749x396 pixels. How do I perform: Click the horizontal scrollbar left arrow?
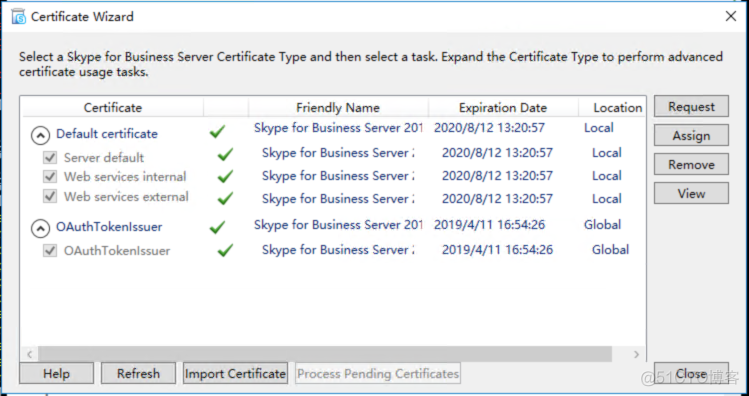(30, 354)
